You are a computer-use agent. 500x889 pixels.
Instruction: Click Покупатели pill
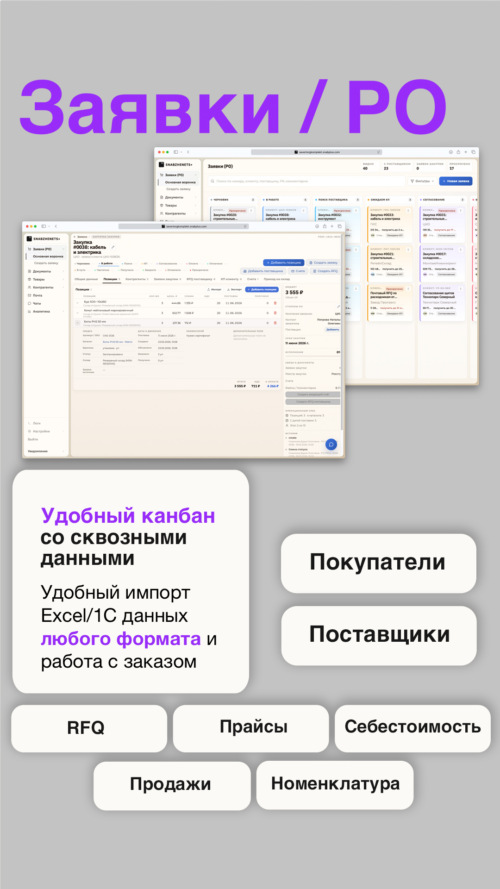(378, 562)
